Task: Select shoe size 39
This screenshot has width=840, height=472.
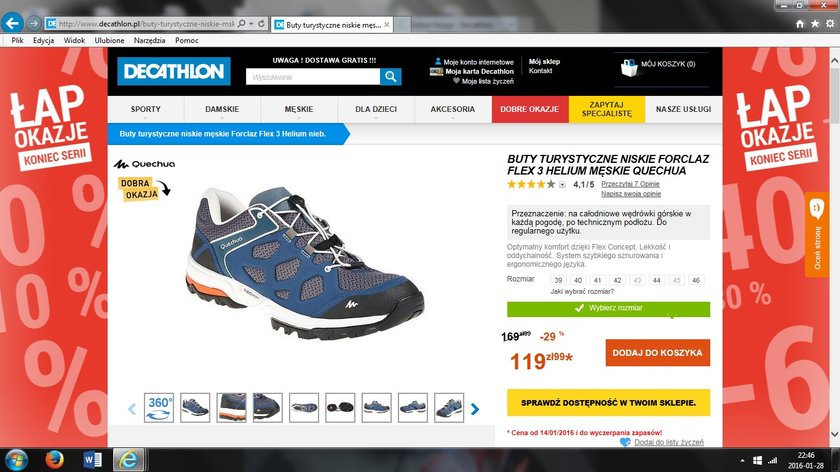Action: coord(558,280)
